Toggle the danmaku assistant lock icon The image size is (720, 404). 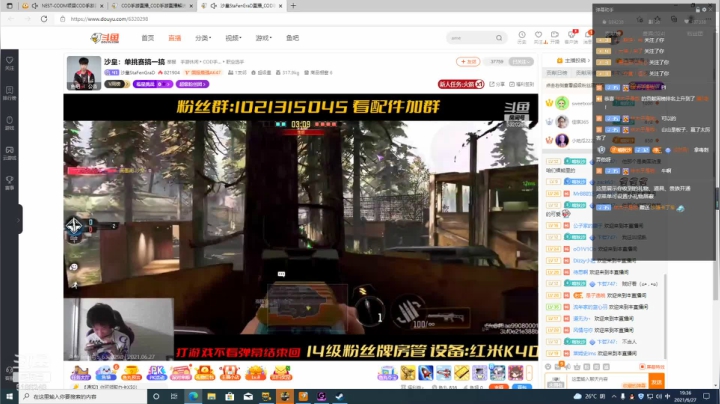(x=698, y=9)
